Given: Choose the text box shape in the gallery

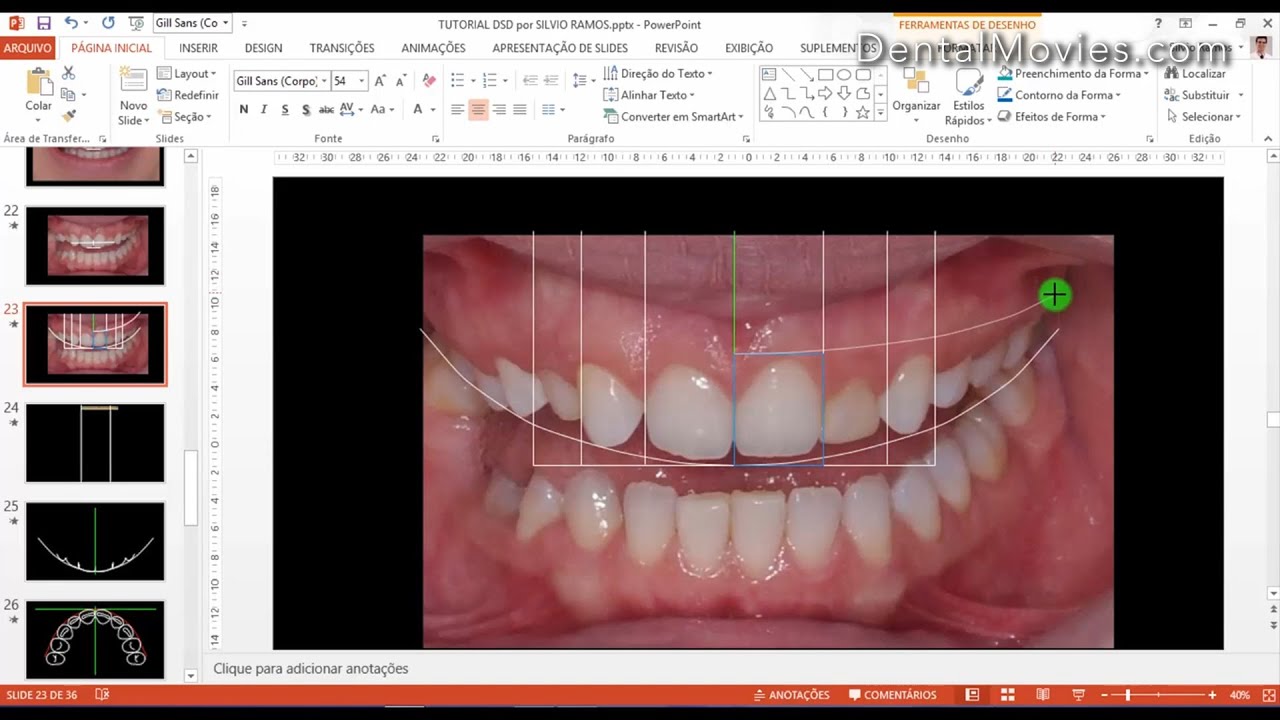Looking at the screenshot, I should pyautogui.click(x=769, y=74).
